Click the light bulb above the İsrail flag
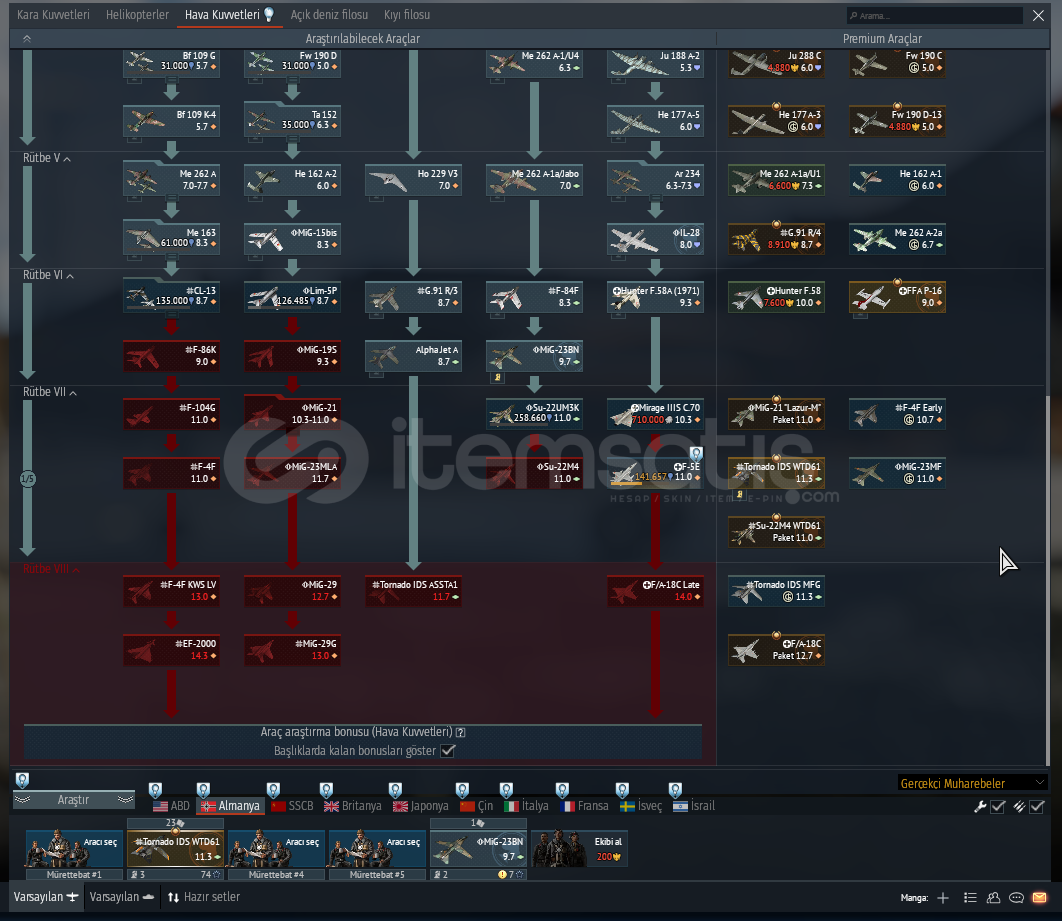The height and width of the screenshot is (921, 1062). 675,790
